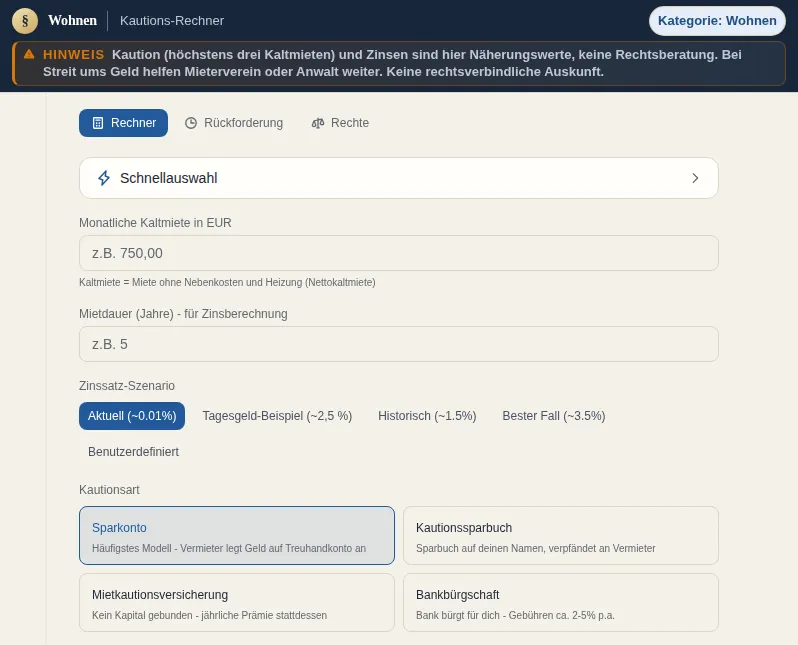
Task: Select the Kautionssparbuch deposit type card
Action: pos(561,535)
